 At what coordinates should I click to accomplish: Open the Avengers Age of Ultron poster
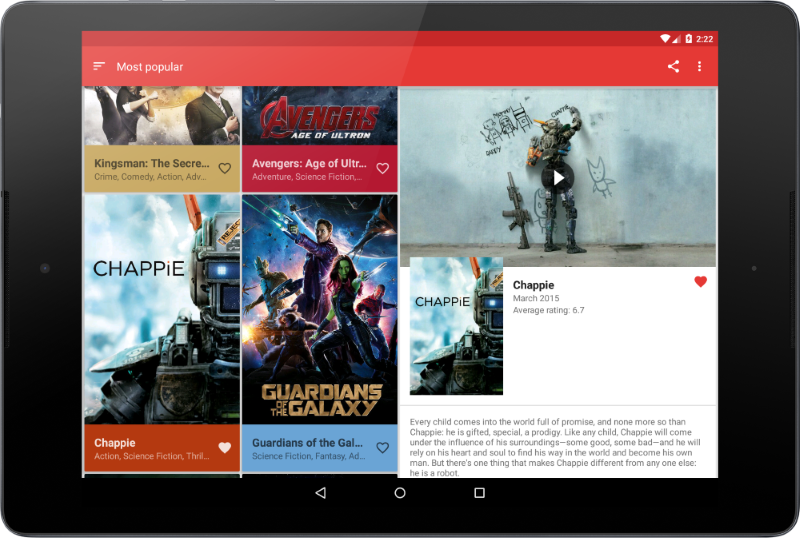coord(320,116)
